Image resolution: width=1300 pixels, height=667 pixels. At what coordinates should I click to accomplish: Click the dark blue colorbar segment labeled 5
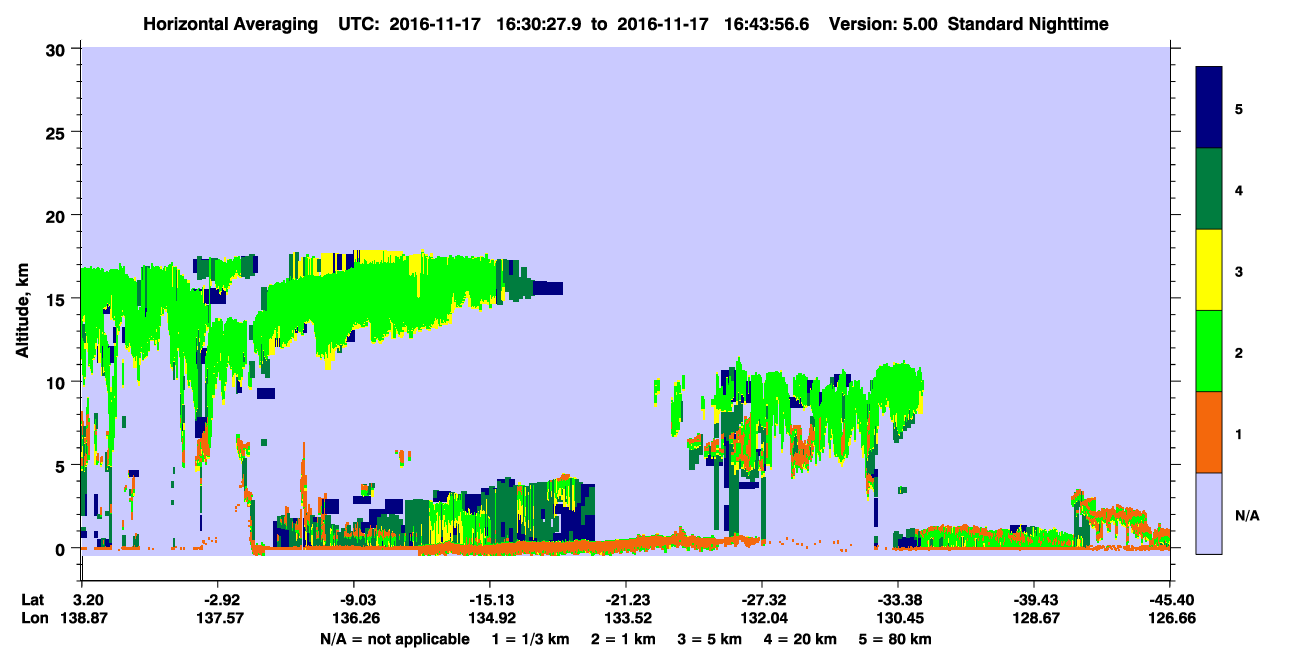click(1209, 107)
